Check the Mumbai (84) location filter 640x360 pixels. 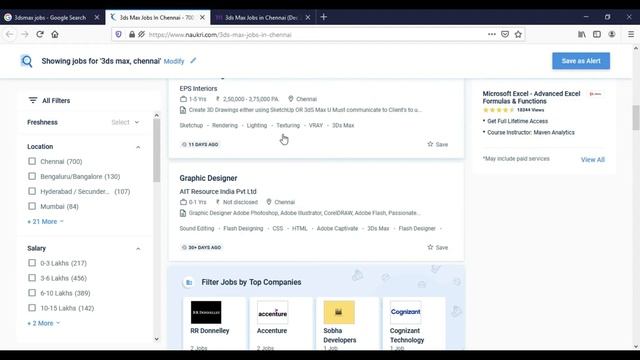[x=32, y=206]
